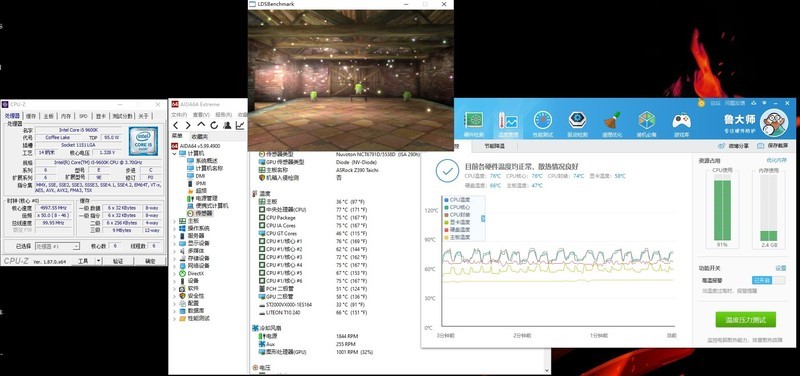Click AIDA64 refresh toolbar icon
Screen dimensions: 800x376
click(214, 126)
